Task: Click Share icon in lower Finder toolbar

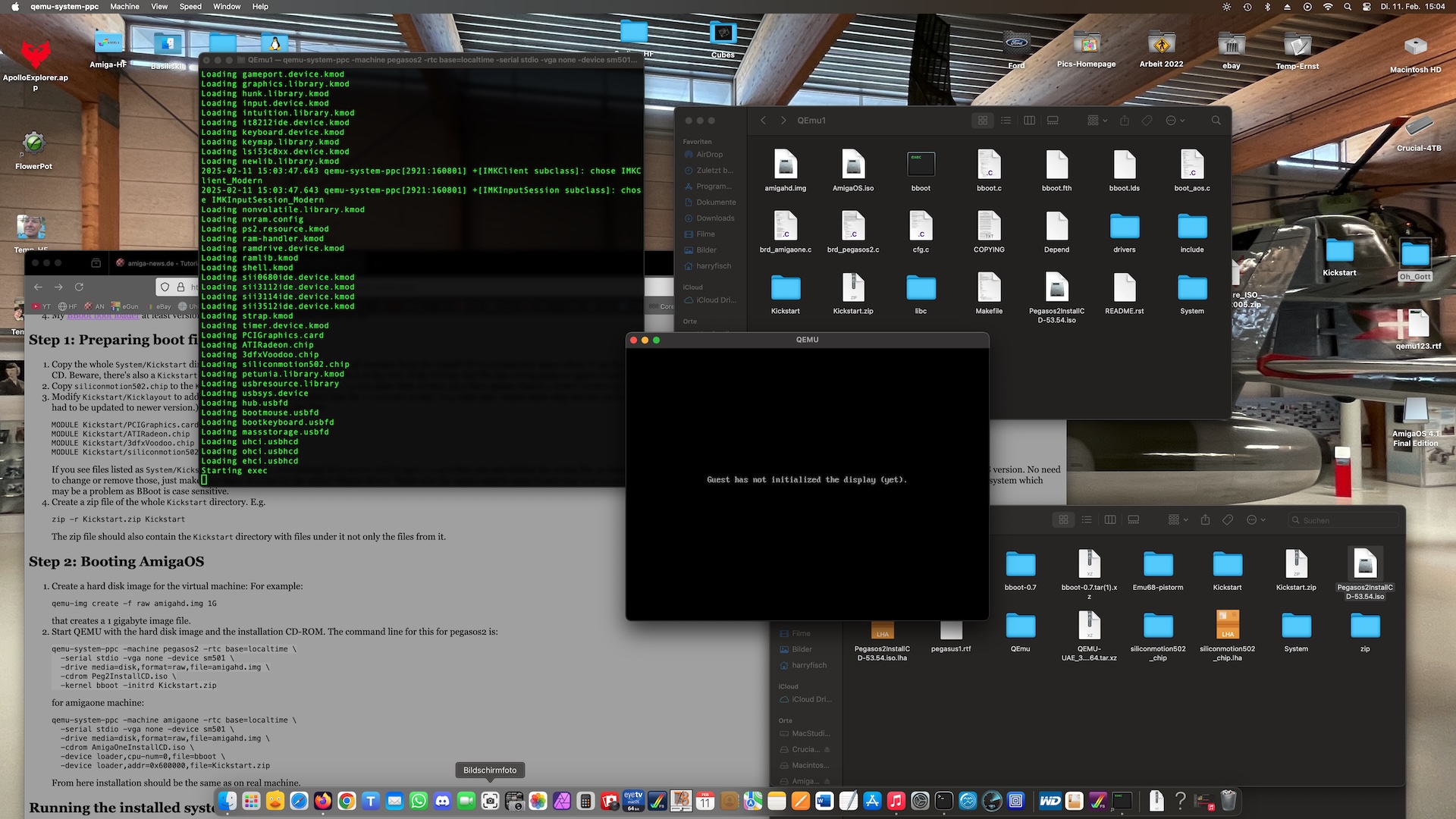Action: coord(1205,519)
